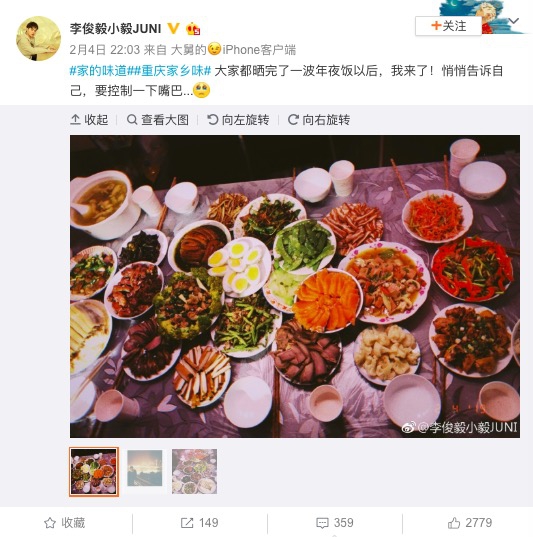The width and height of the screenshot is (533, 537).
Task: Select the second sky photo thumbnail
Action: point(145,468)
